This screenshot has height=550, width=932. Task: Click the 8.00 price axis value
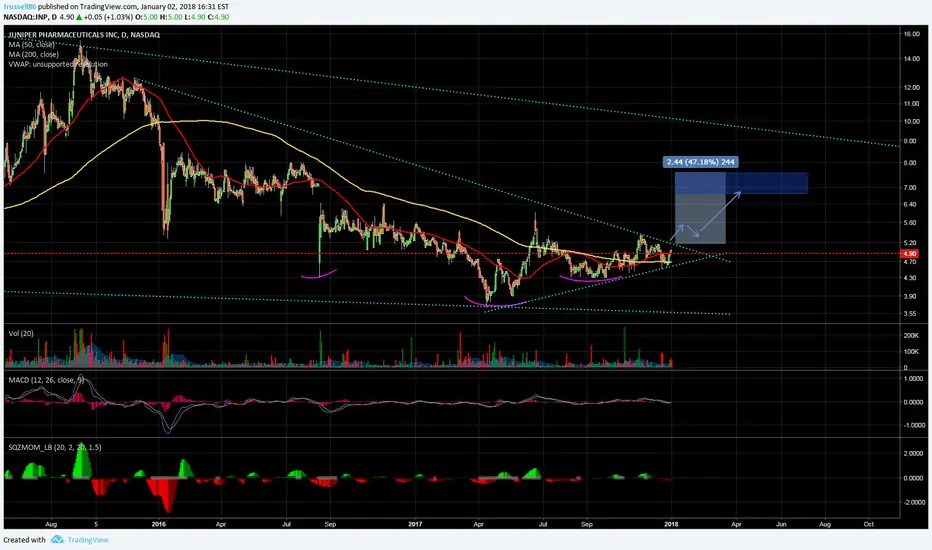coord(909,163)
